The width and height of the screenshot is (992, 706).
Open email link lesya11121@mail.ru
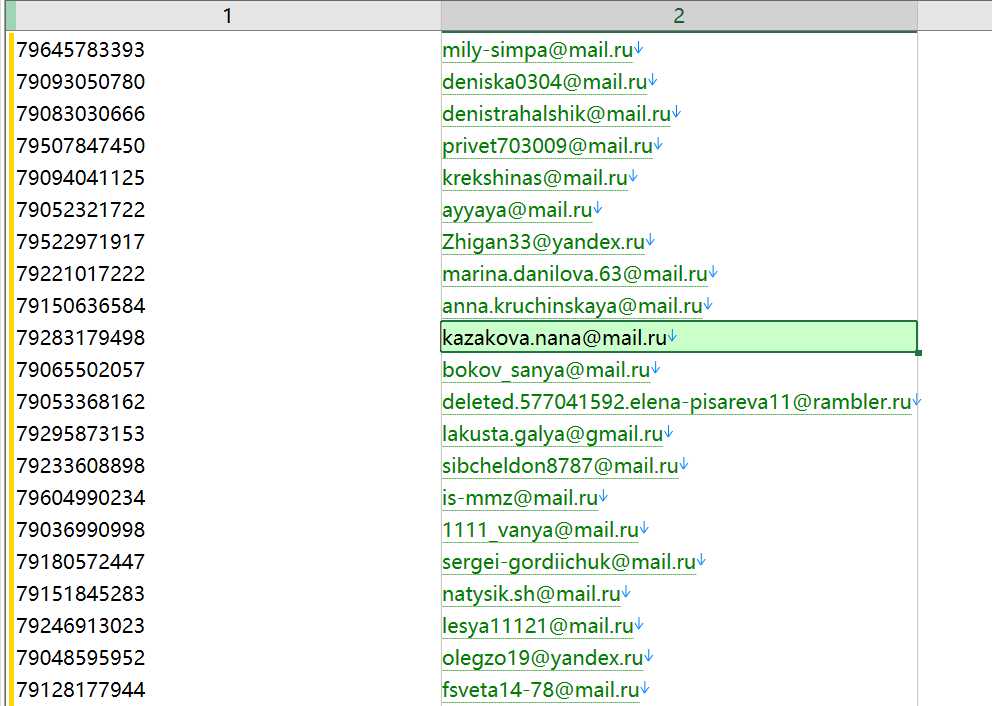(x=538, y=626)
